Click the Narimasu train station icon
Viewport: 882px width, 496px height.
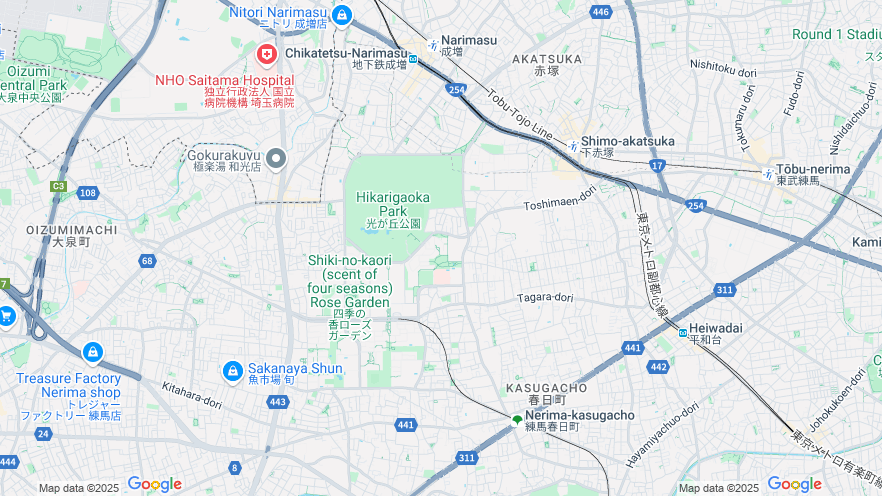[433, 46]
